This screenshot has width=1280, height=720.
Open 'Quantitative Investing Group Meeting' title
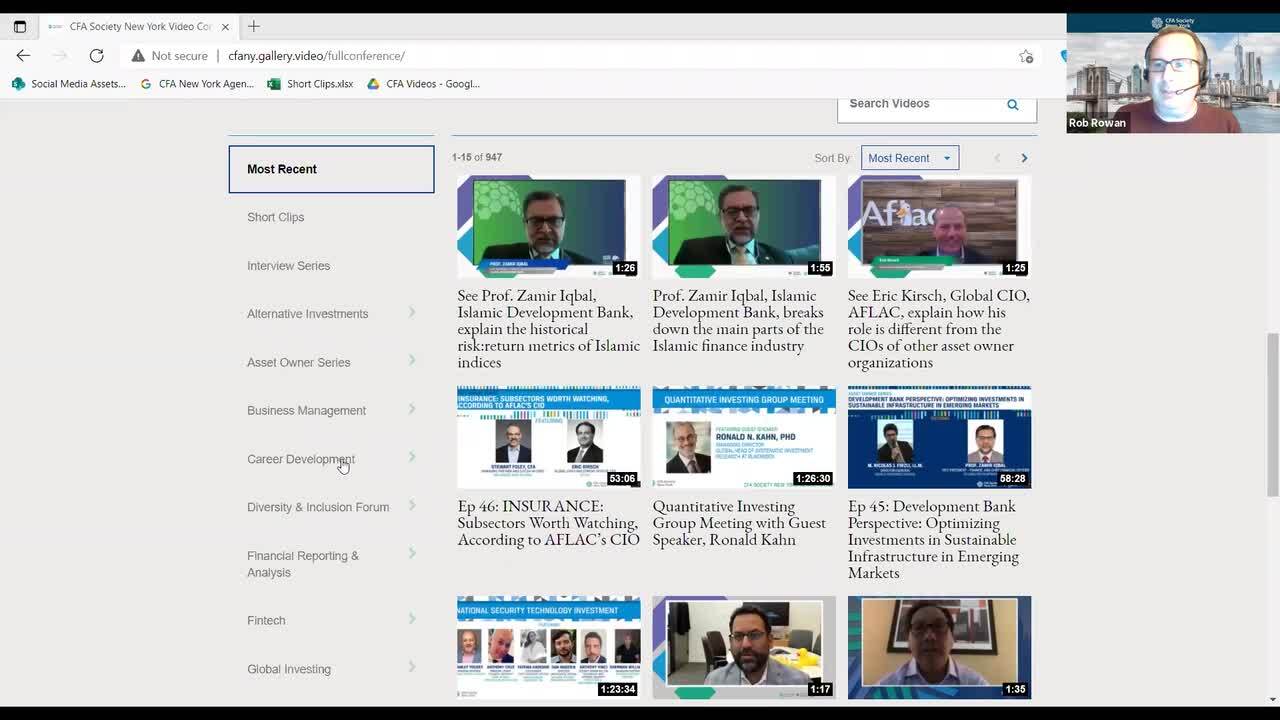739,523
